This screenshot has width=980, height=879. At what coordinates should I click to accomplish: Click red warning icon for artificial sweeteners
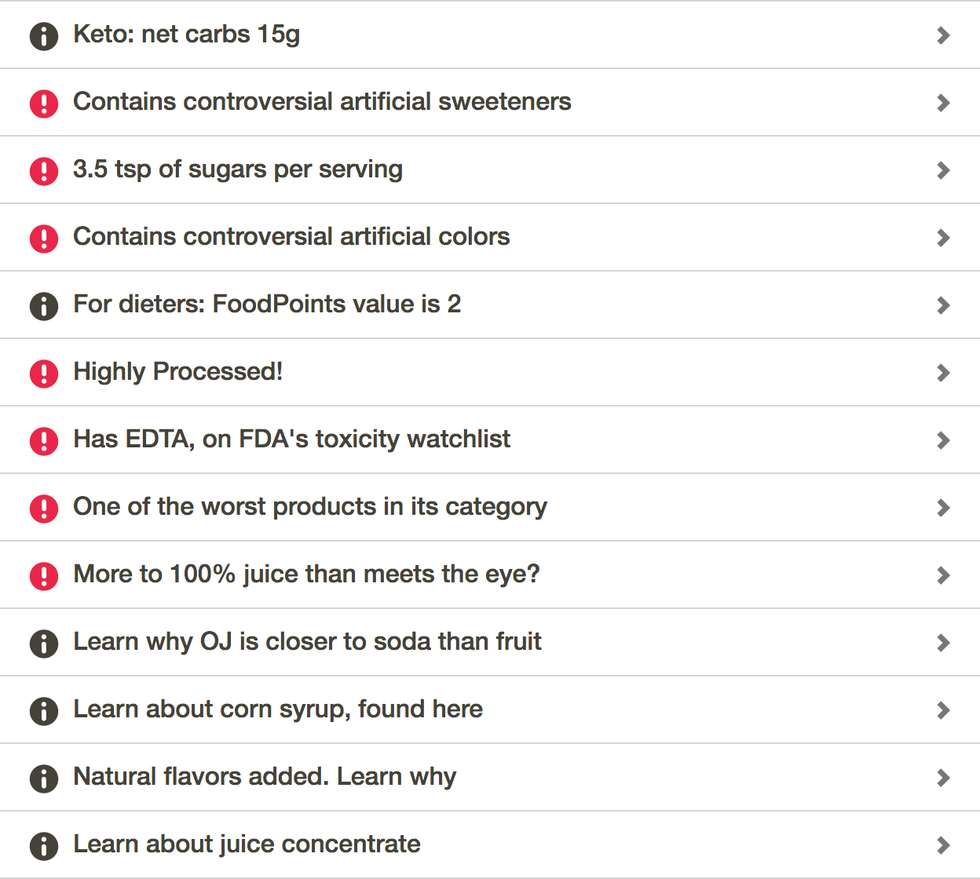44,103
